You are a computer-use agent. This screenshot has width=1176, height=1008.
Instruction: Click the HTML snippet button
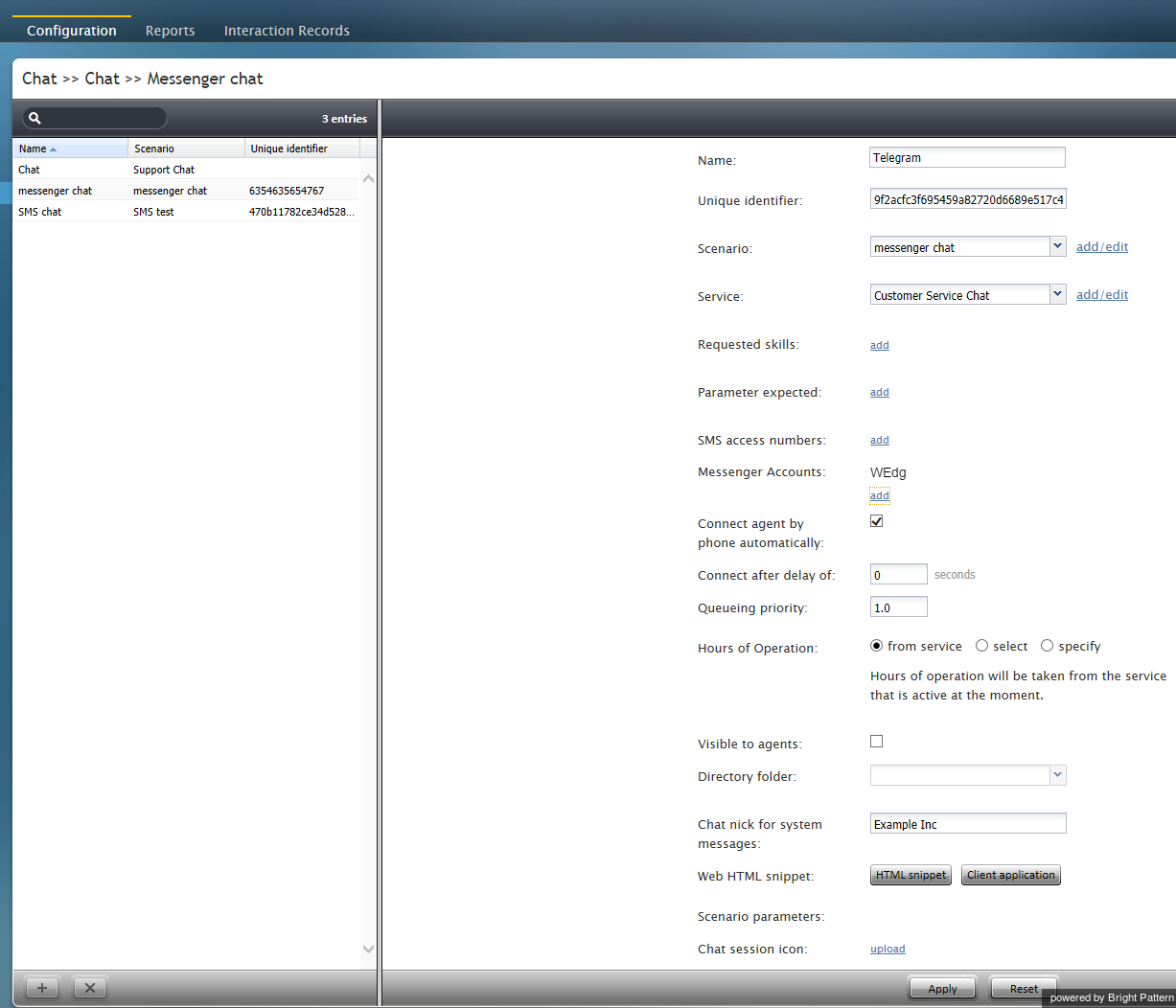(x=911, y=875)
